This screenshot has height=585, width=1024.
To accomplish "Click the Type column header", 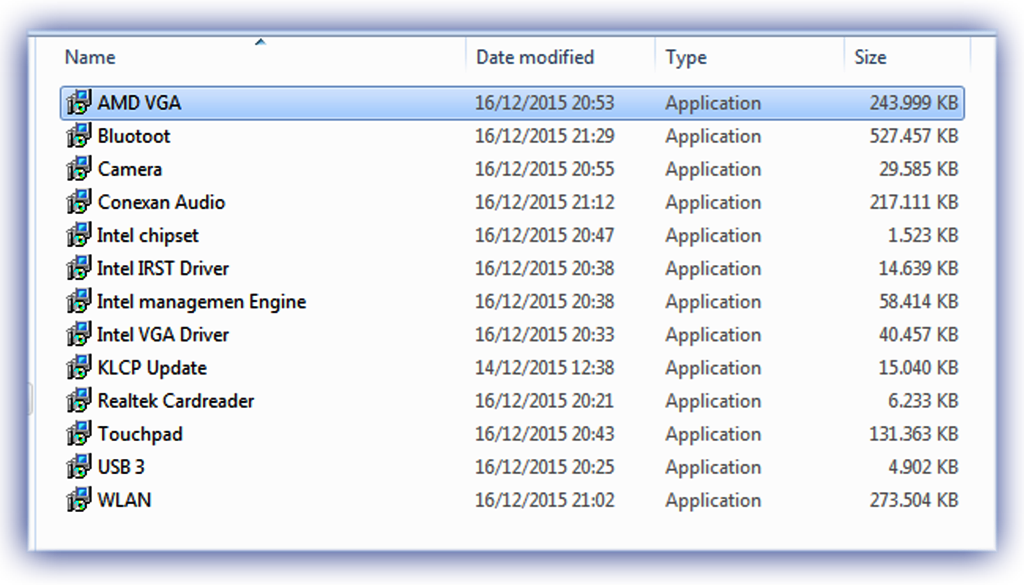I will point(686,57).
